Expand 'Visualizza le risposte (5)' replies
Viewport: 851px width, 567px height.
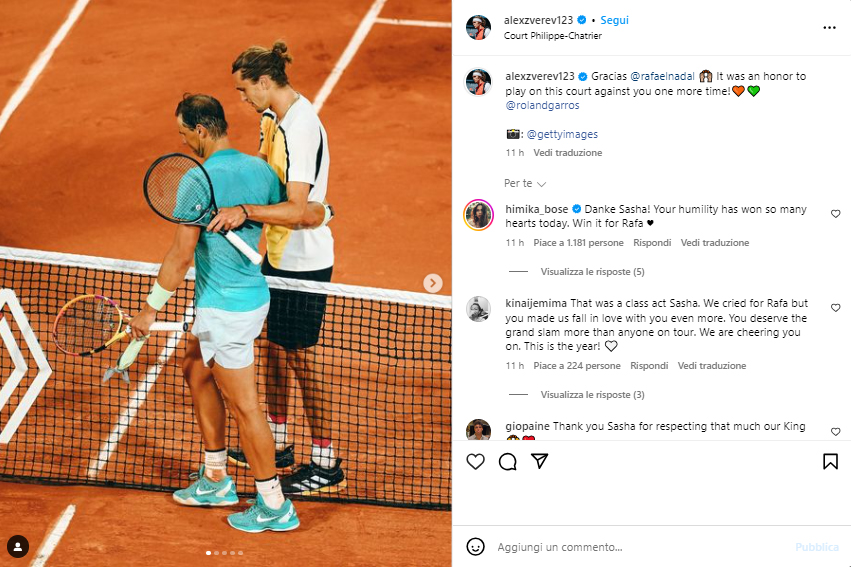pyautogui.click(x=592, y=271)
